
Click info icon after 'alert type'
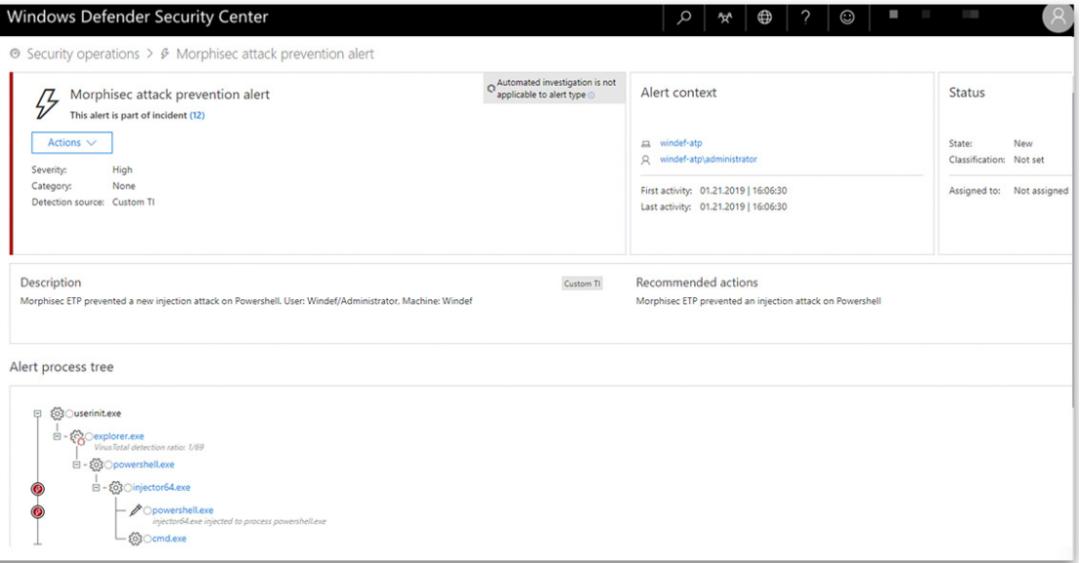click(x=591, y=95)
